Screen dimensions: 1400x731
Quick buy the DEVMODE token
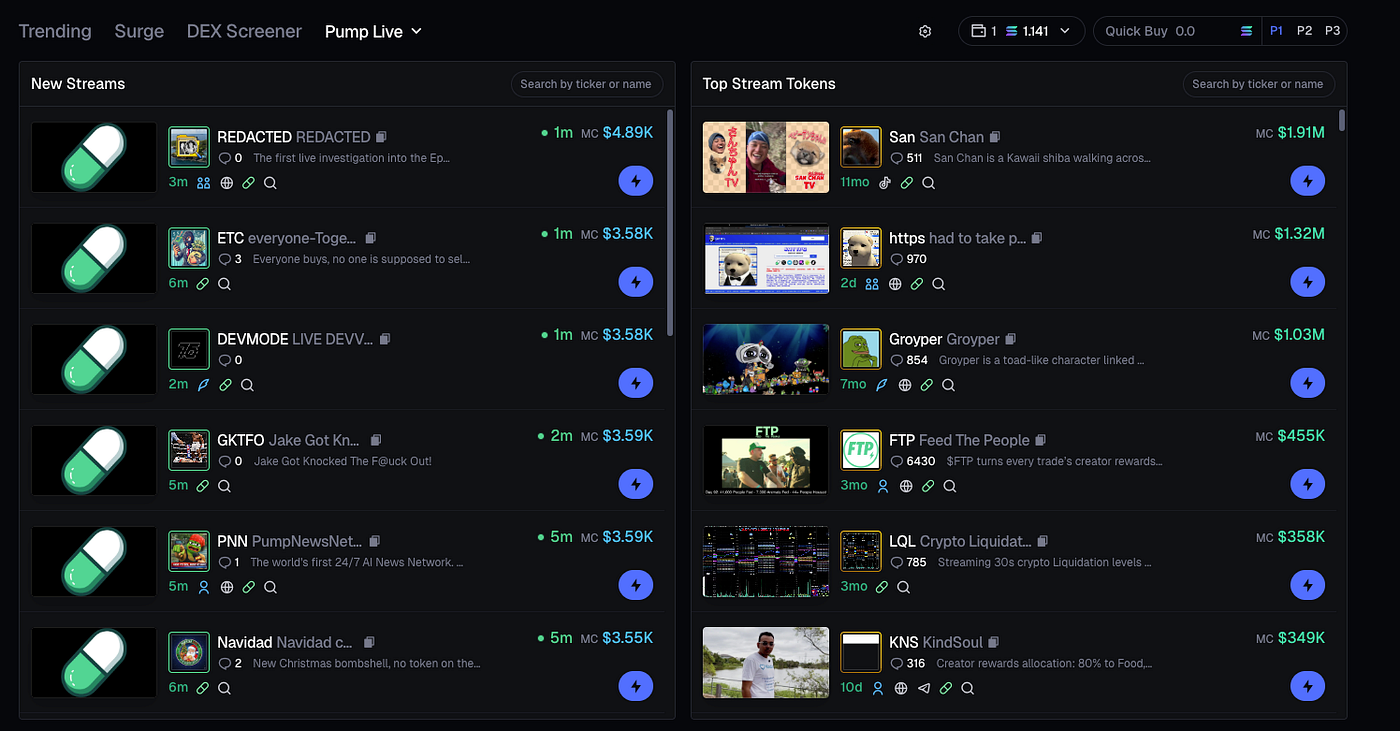pyautogui.click(x=636, y=383)
